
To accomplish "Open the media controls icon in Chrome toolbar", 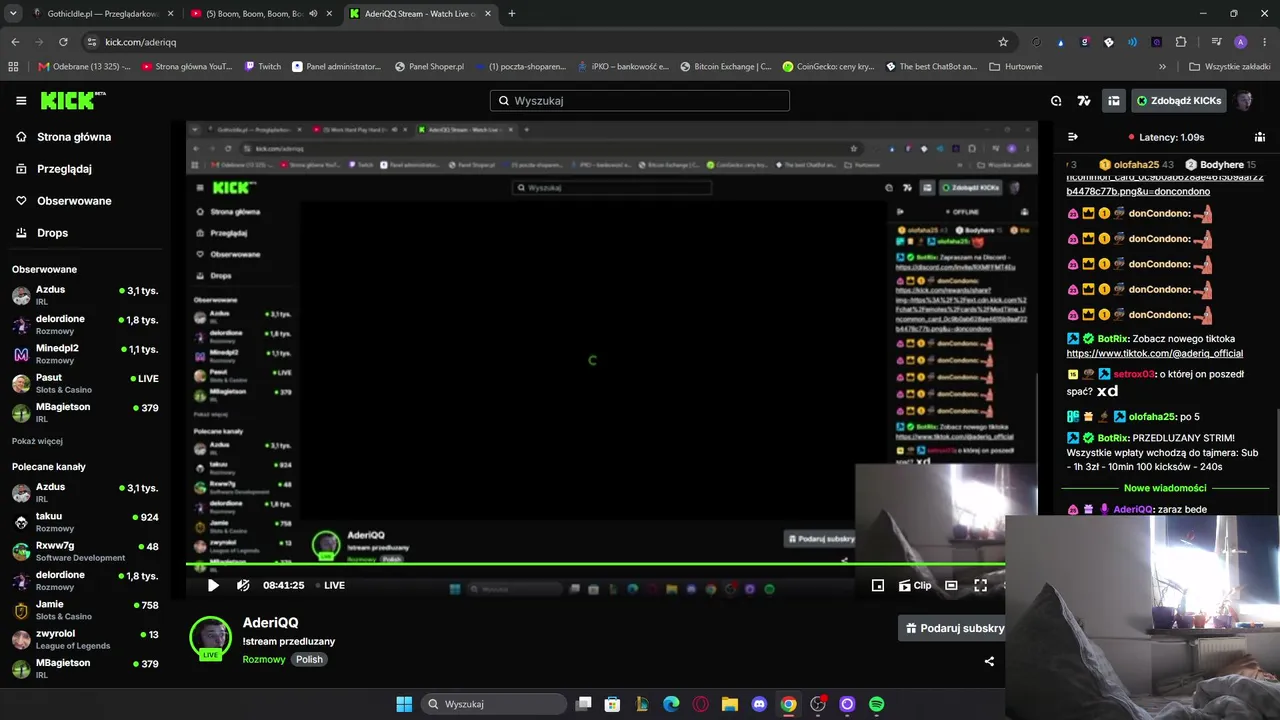I will click(1216, 42).
